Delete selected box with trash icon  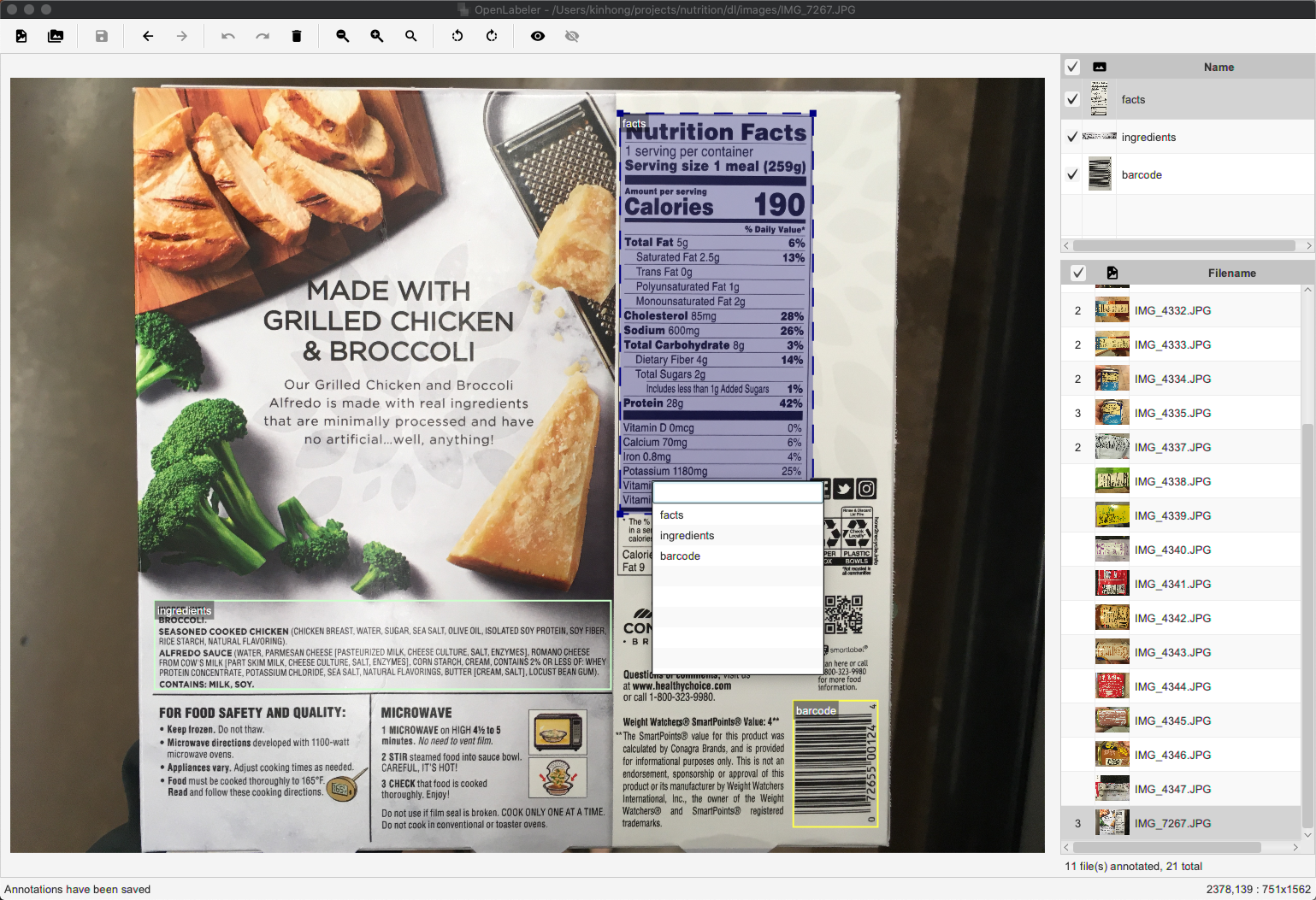click(x=297, y=36)
